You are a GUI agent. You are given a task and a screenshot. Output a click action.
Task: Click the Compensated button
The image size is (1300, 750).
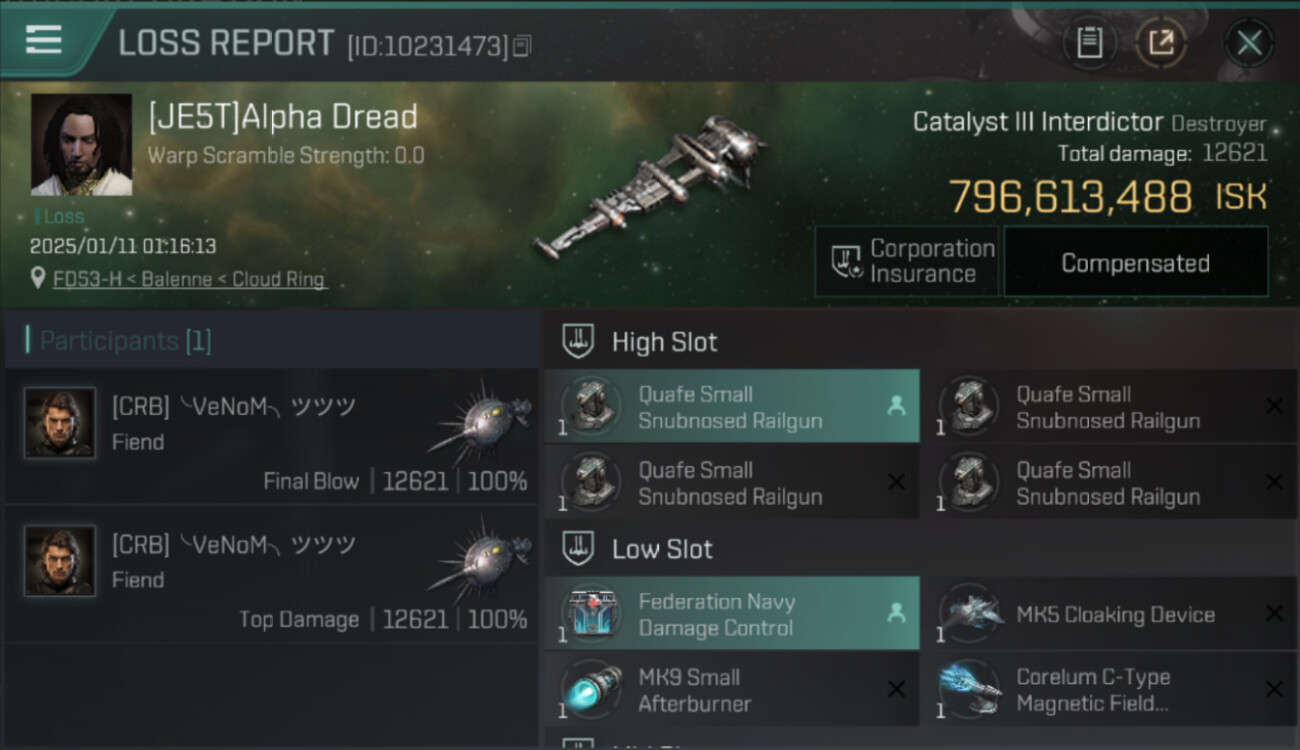click(1135, 262)
